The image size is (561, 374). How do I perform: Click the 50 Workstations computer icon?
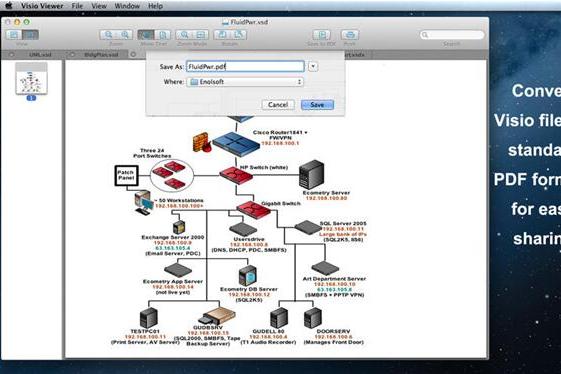(143, 203)
